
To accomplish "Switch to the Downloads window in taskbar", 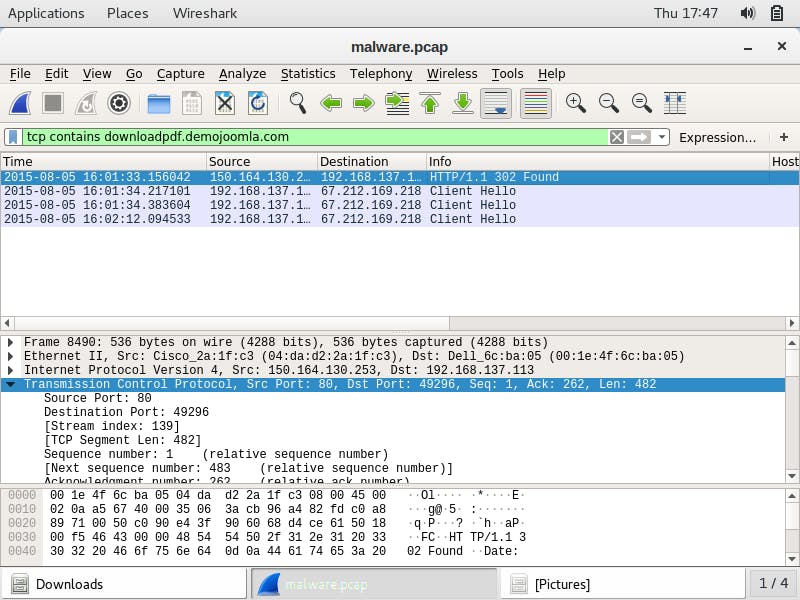I will (124, 584).
